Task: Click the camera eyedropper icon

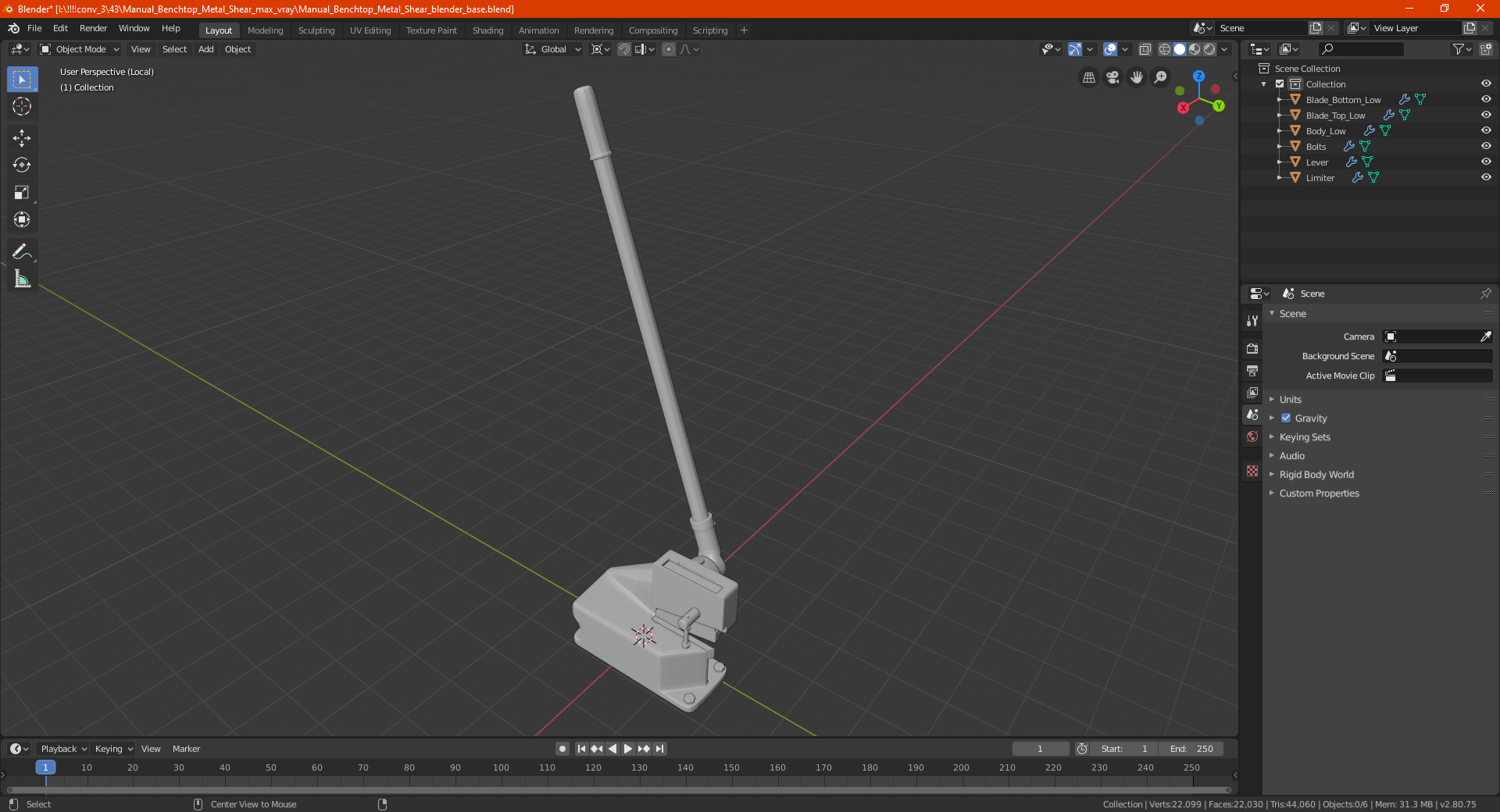Action: coord(1485,337)
